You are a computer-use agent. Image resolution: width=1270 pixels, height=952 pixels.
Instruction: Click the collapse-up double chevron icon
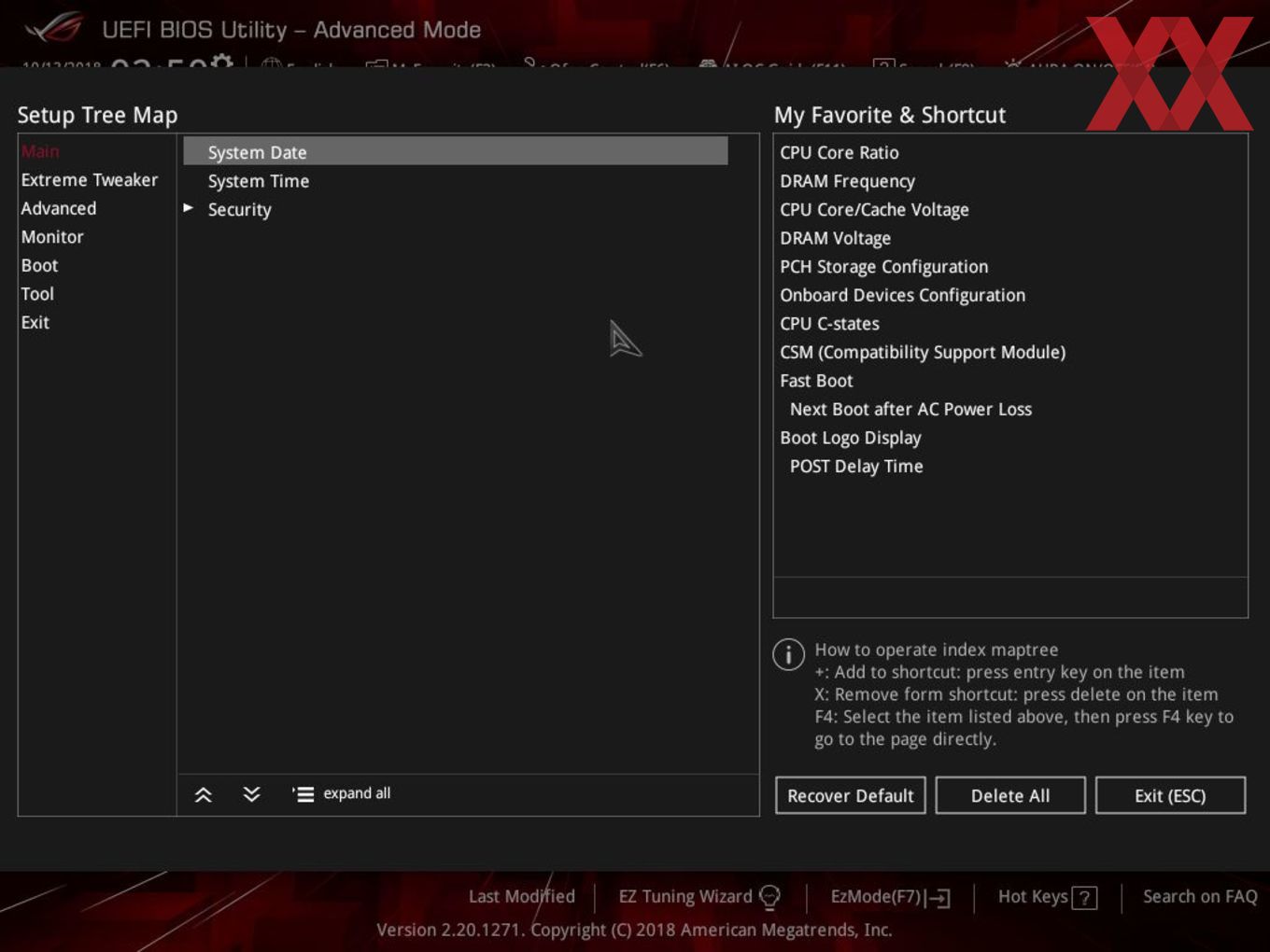tap(203, 794)
